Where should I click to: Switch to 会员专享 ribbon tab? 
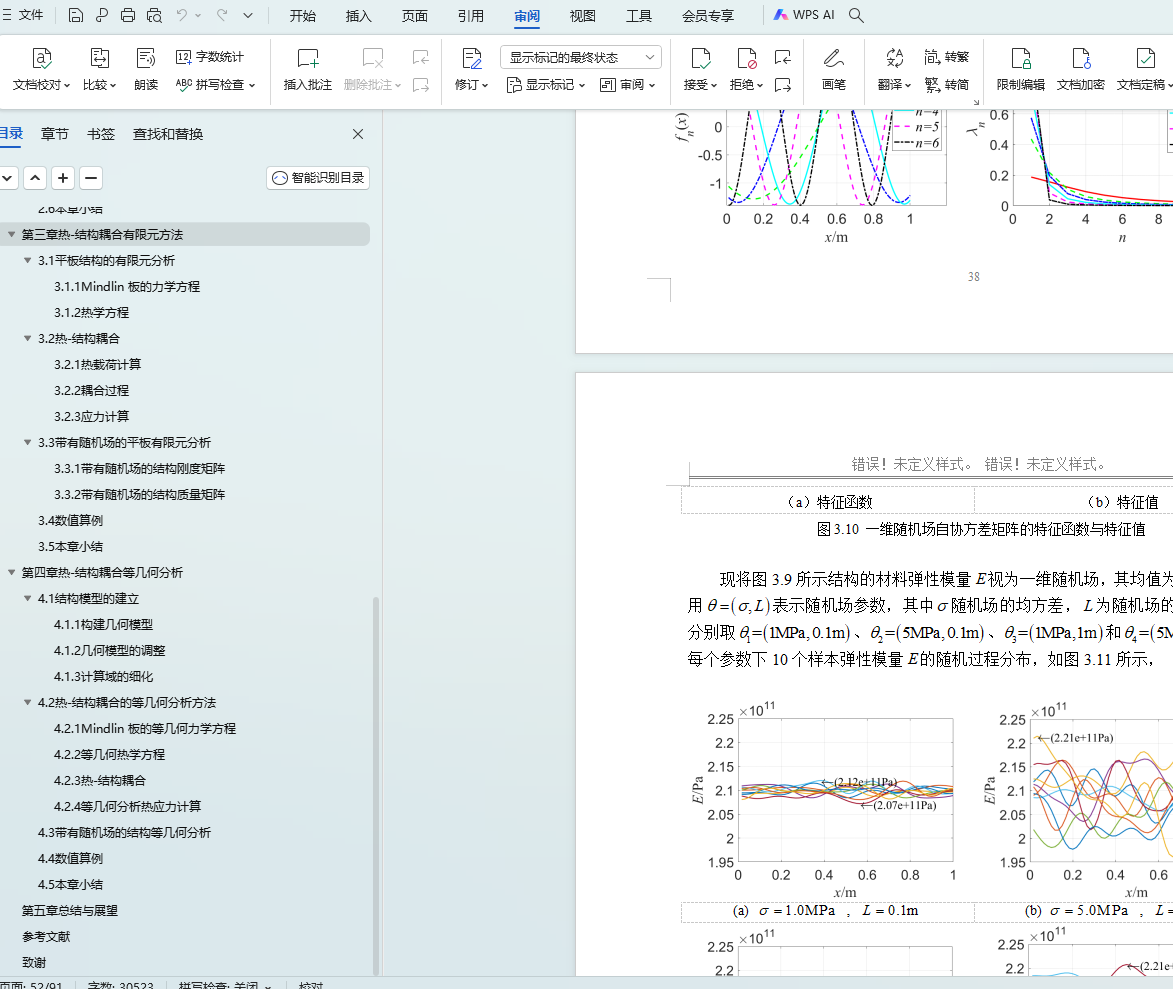pos(708,16)
